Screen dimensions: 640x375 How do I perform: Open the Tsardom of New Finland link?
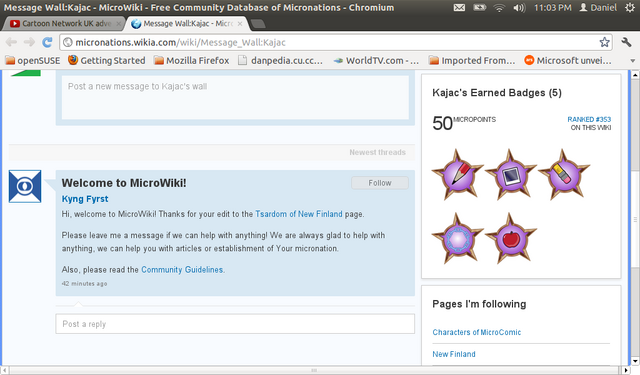click(299, 214)
